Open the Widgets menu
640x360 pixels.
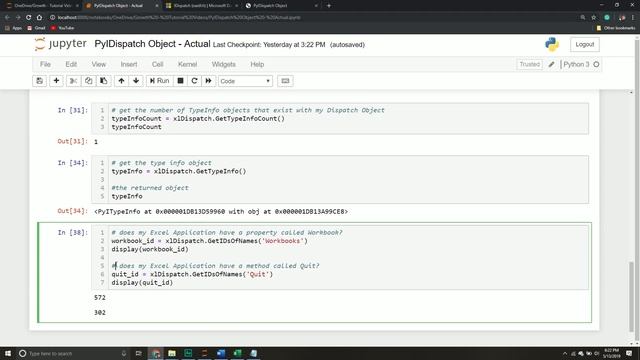[223, 64]
